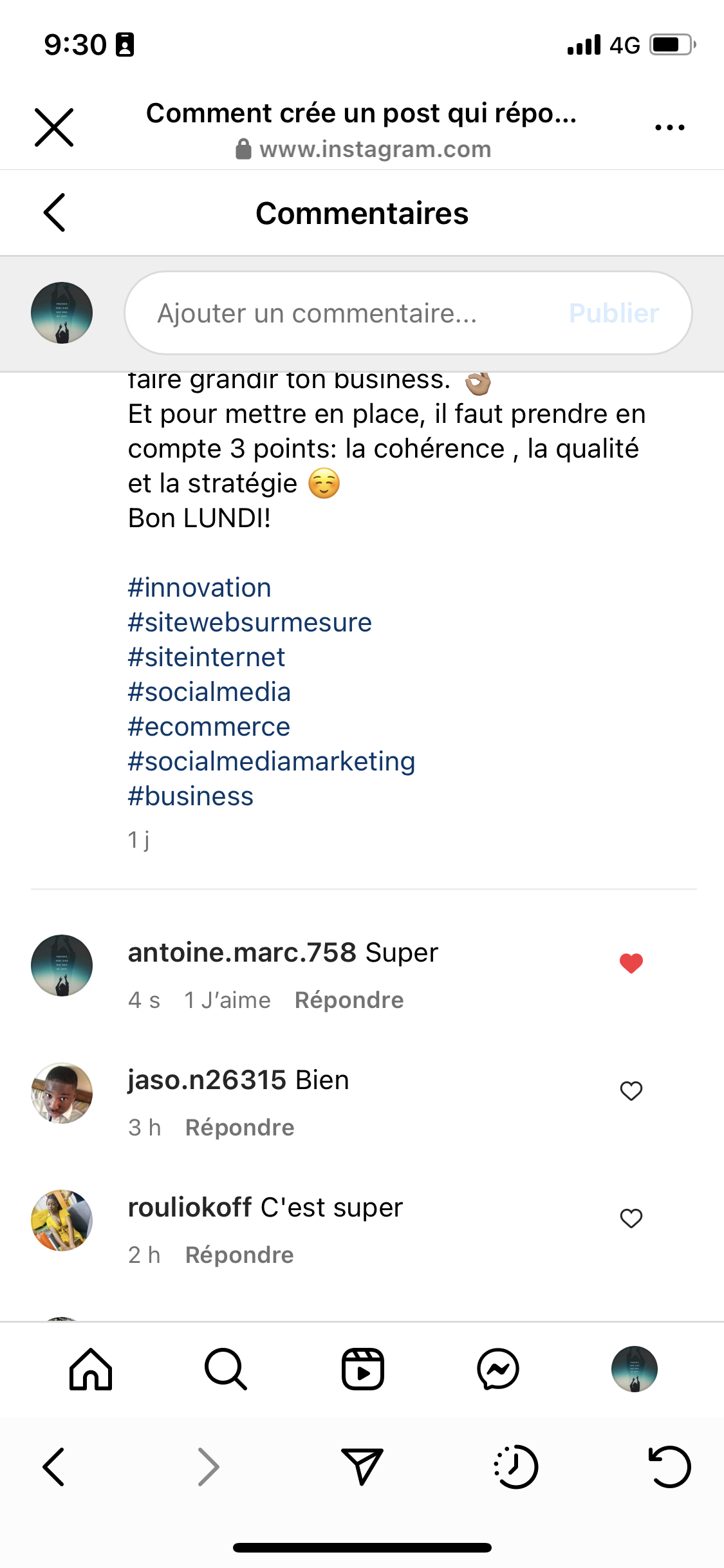Tap the browser share arrow icon
Viewport: 724px width, 1568px height.
coord(362,1467)
